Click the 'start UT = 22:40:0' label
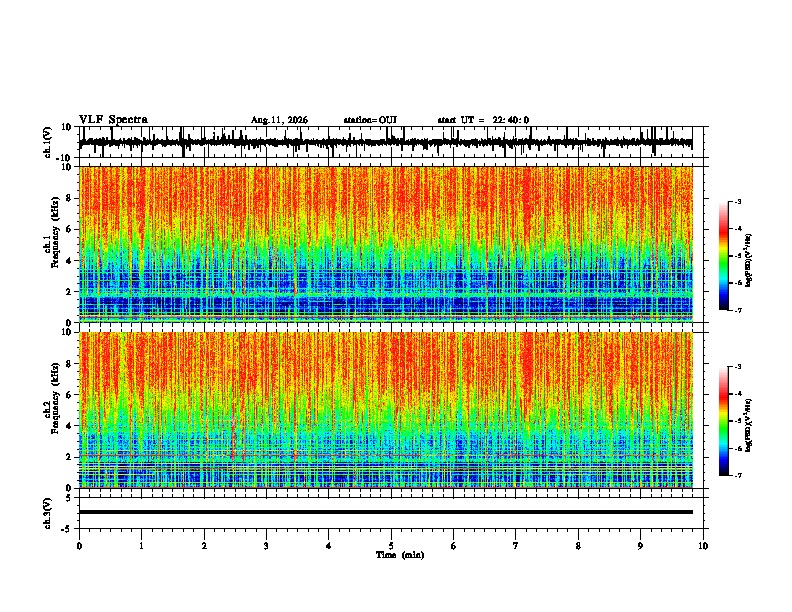Image resolution: width=792 pixels, height=612 pixels. pos(483,120)
